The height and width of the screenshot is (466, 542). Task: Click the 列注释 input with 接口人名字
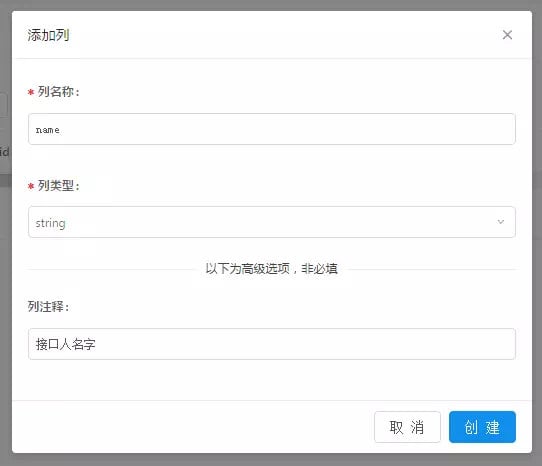pyautogui.click(x=272, y=344)
